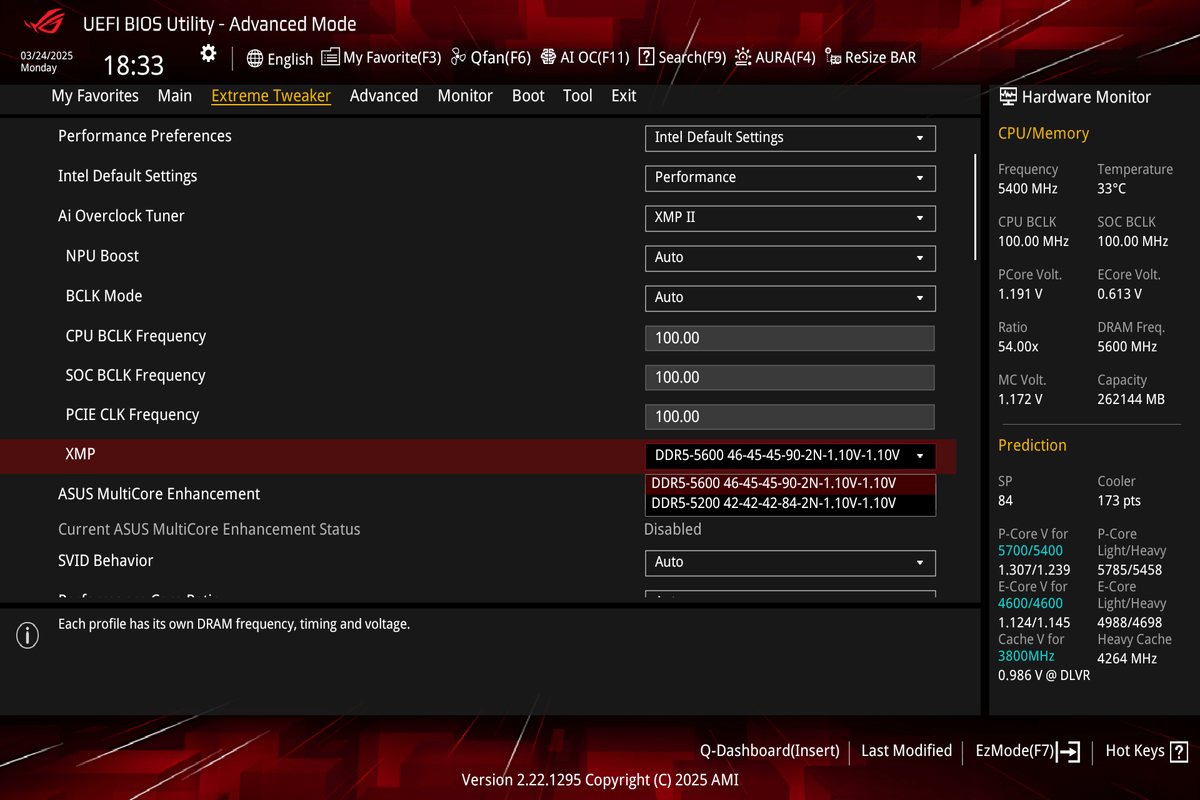Expand Performance Preferences dropdown
1200x800 pixels.
tap(790, 138)
